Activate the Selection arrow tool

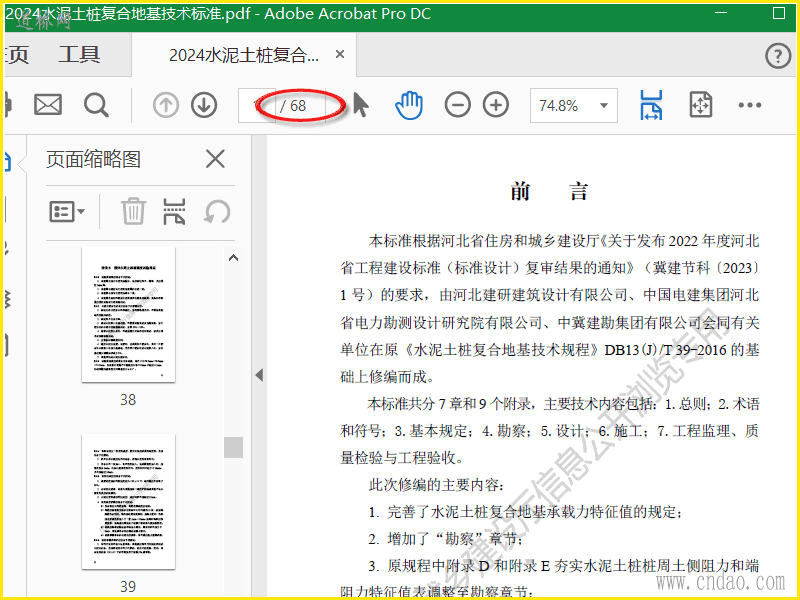click(x=361, y=105)
